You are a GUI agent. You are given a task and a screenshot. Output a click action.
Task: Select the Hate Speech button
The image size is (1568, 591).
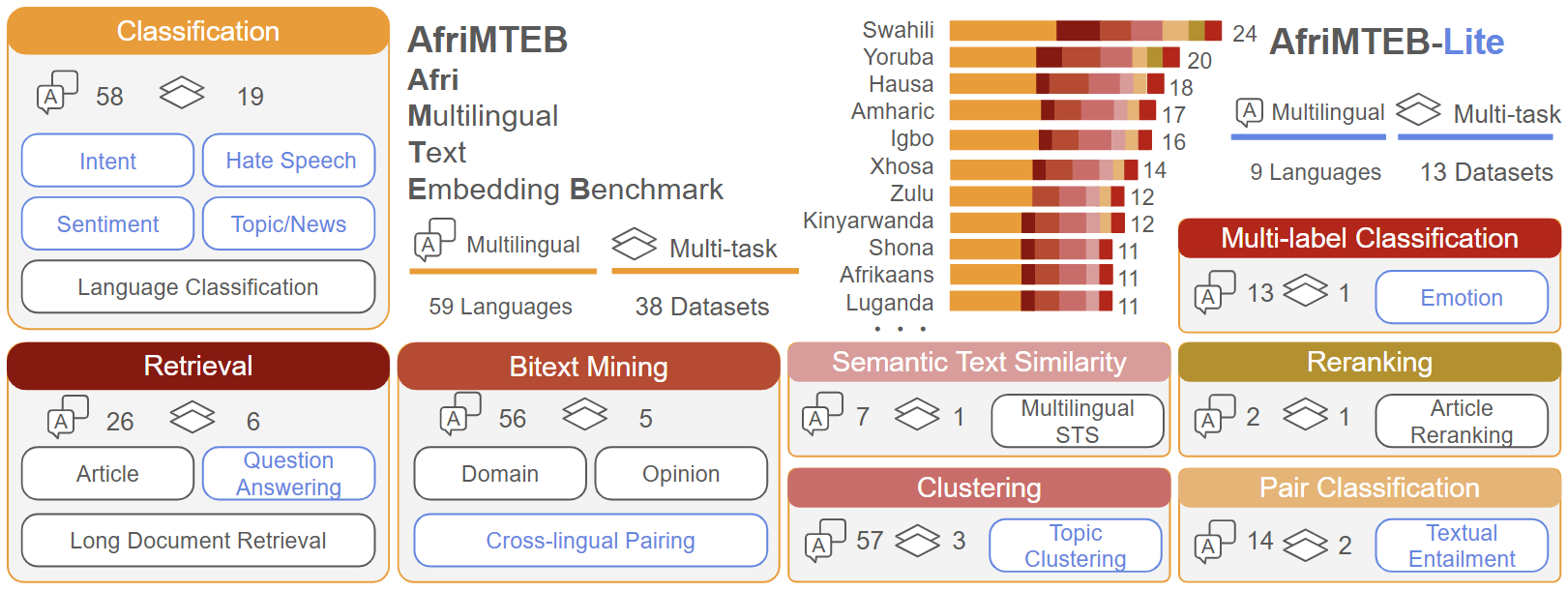click(289, 161)
